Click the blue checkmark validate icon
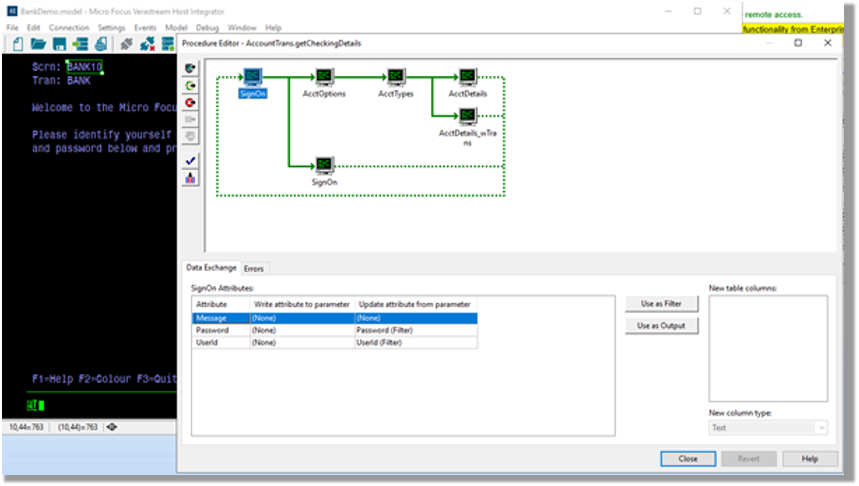Screen dimensions: 859x486 [x=190, y=161]
